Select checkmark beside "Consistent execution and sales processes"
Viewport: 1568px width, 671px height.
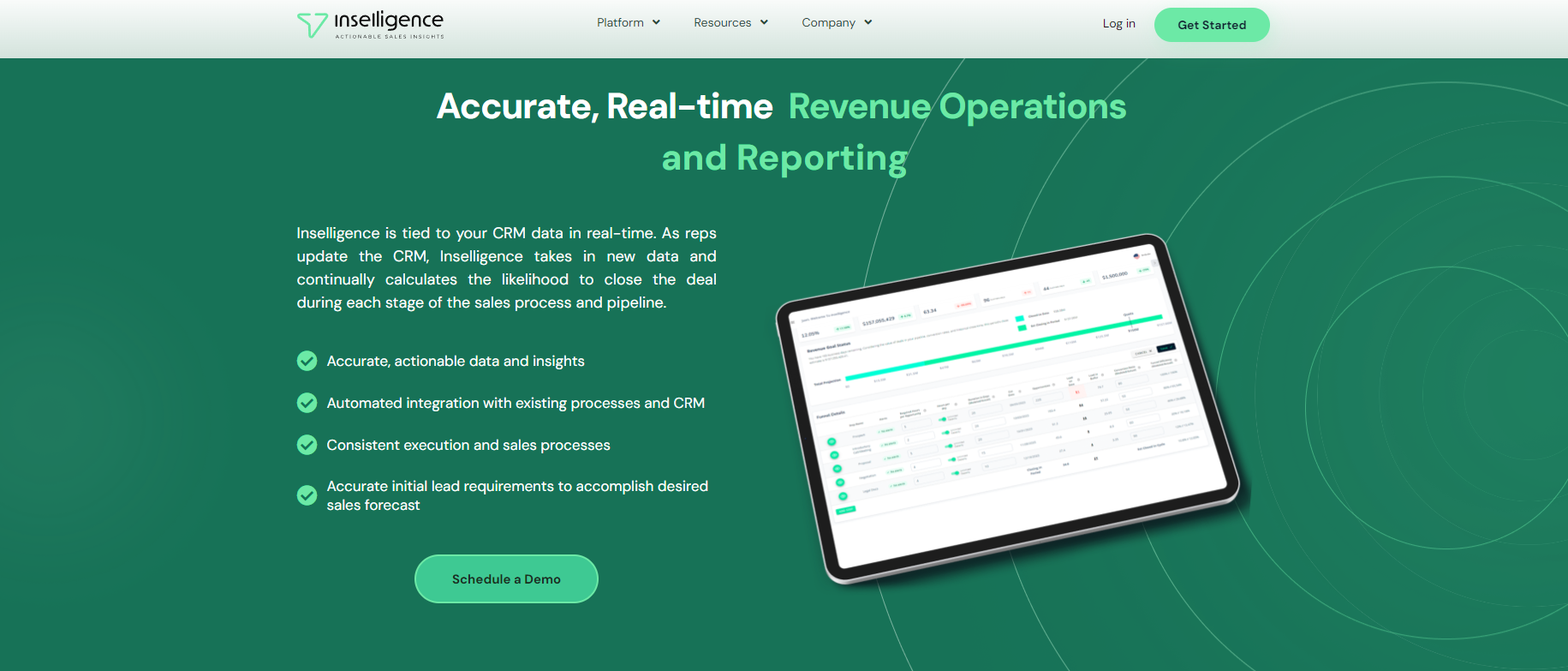(x=307, y=445)
